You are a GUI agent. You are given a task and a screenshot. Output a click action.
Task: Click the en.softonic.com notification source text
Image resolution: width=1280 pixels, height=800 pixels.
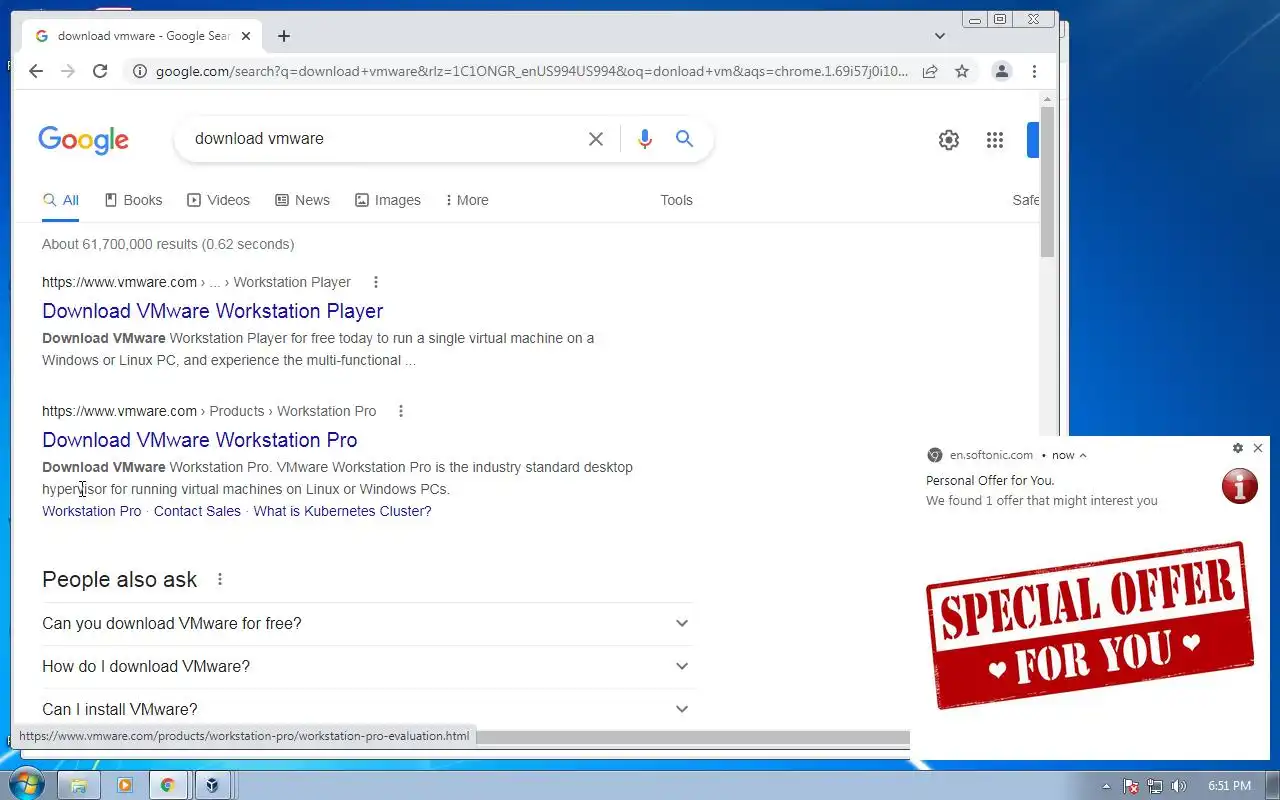tap(991, 455)
